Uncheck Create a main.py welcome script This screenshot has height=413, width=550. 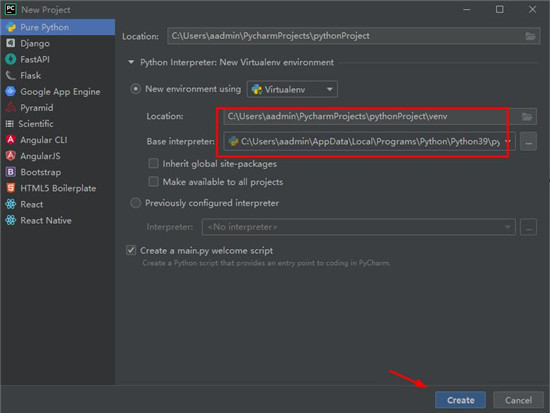click(x=131, y=251)
